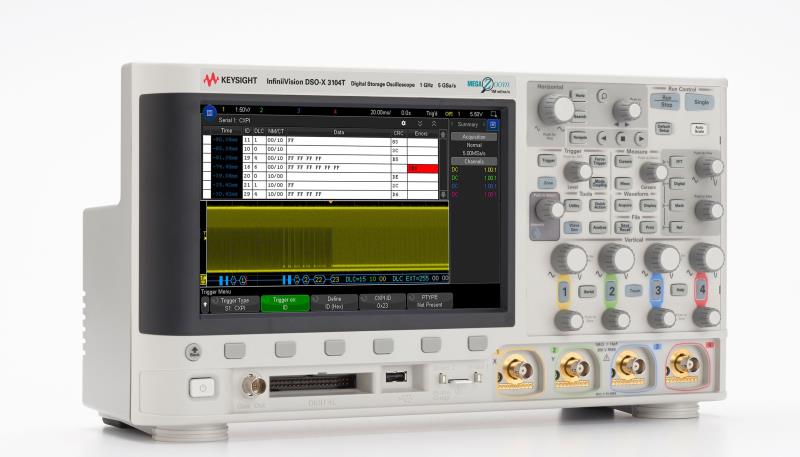
Task: Push the Print key
Action: click(648, 227)
